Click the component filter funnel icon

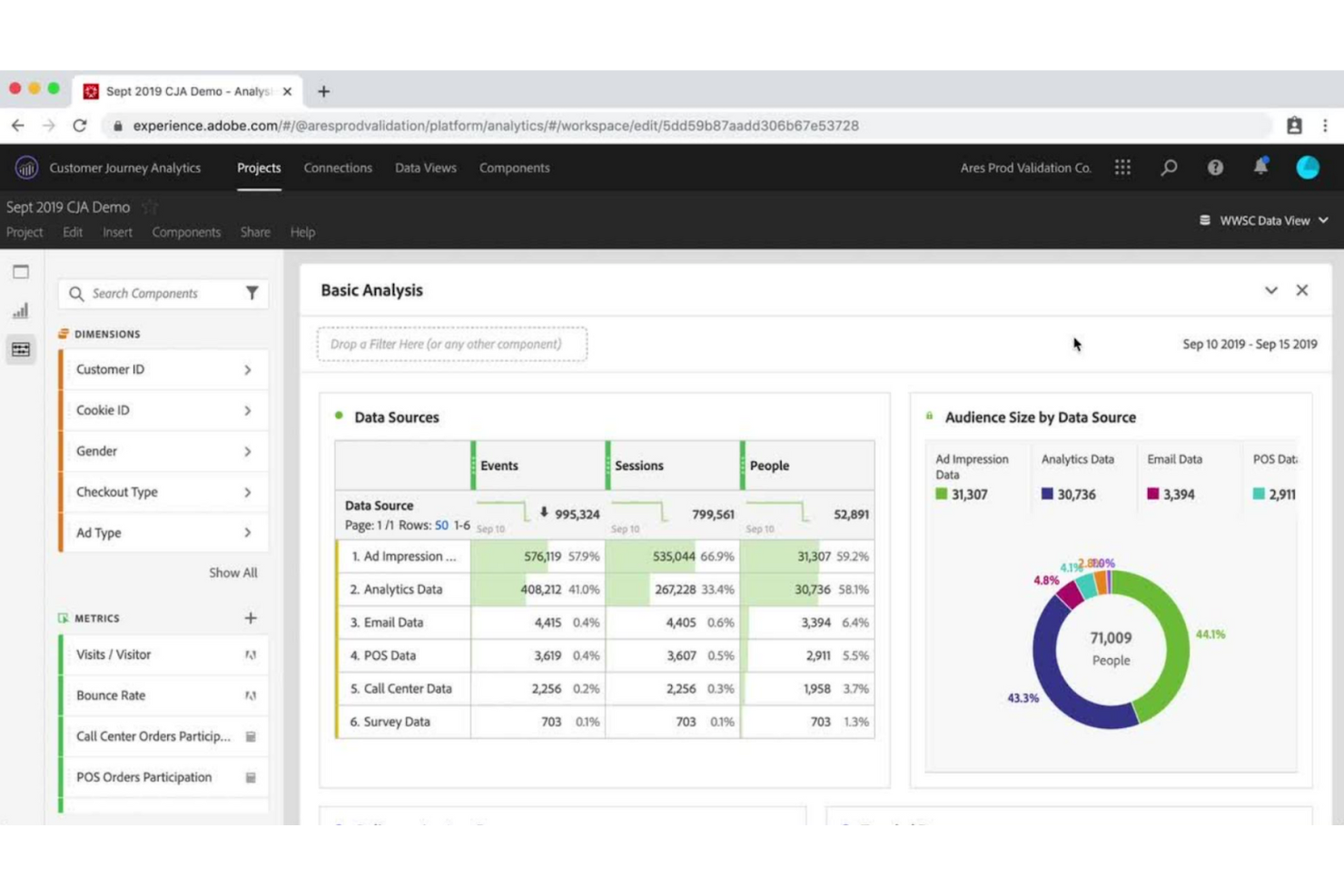point(252,293)
